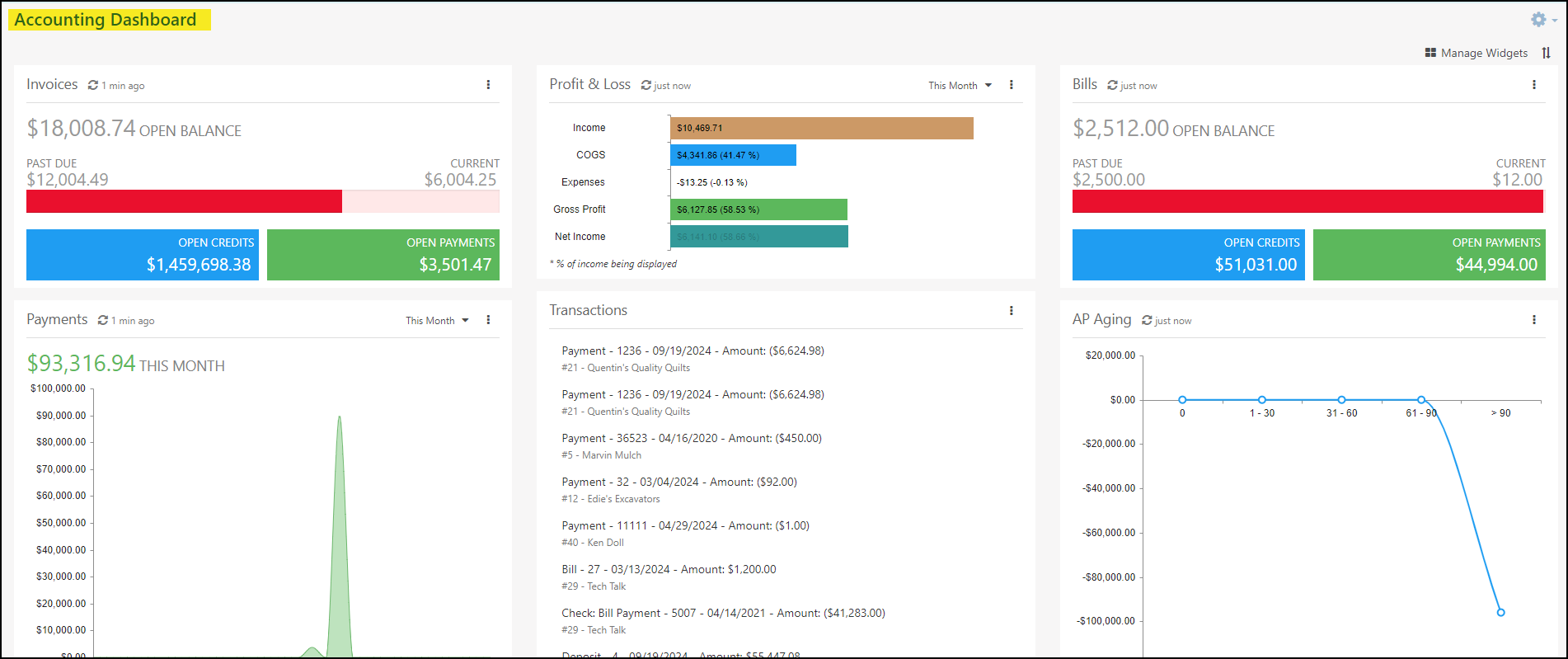
Task: Refresh the Invoices widget
Action: pyautogui.click(x=93, y=85)
